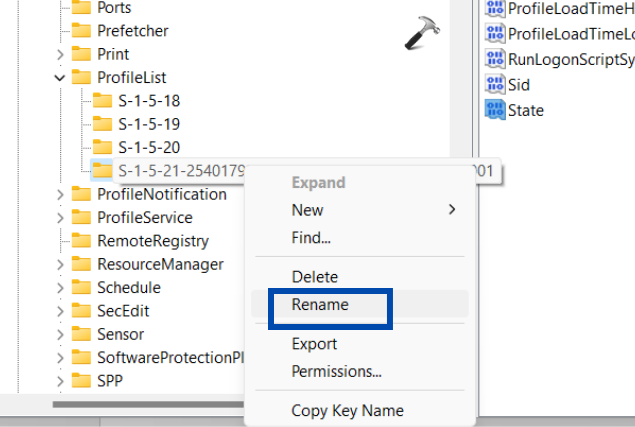
Task: Click the SecEdit folder icon
Action: (x=81, y=311)
